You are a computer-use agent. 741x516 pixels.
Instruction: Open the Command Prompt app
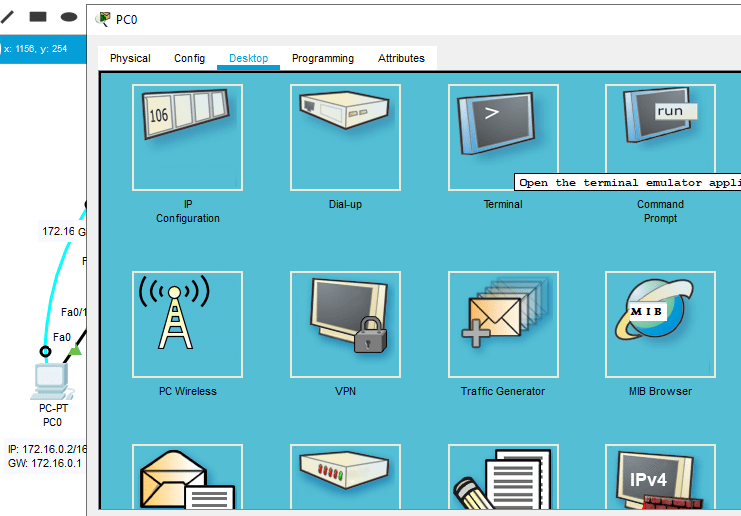661,138
